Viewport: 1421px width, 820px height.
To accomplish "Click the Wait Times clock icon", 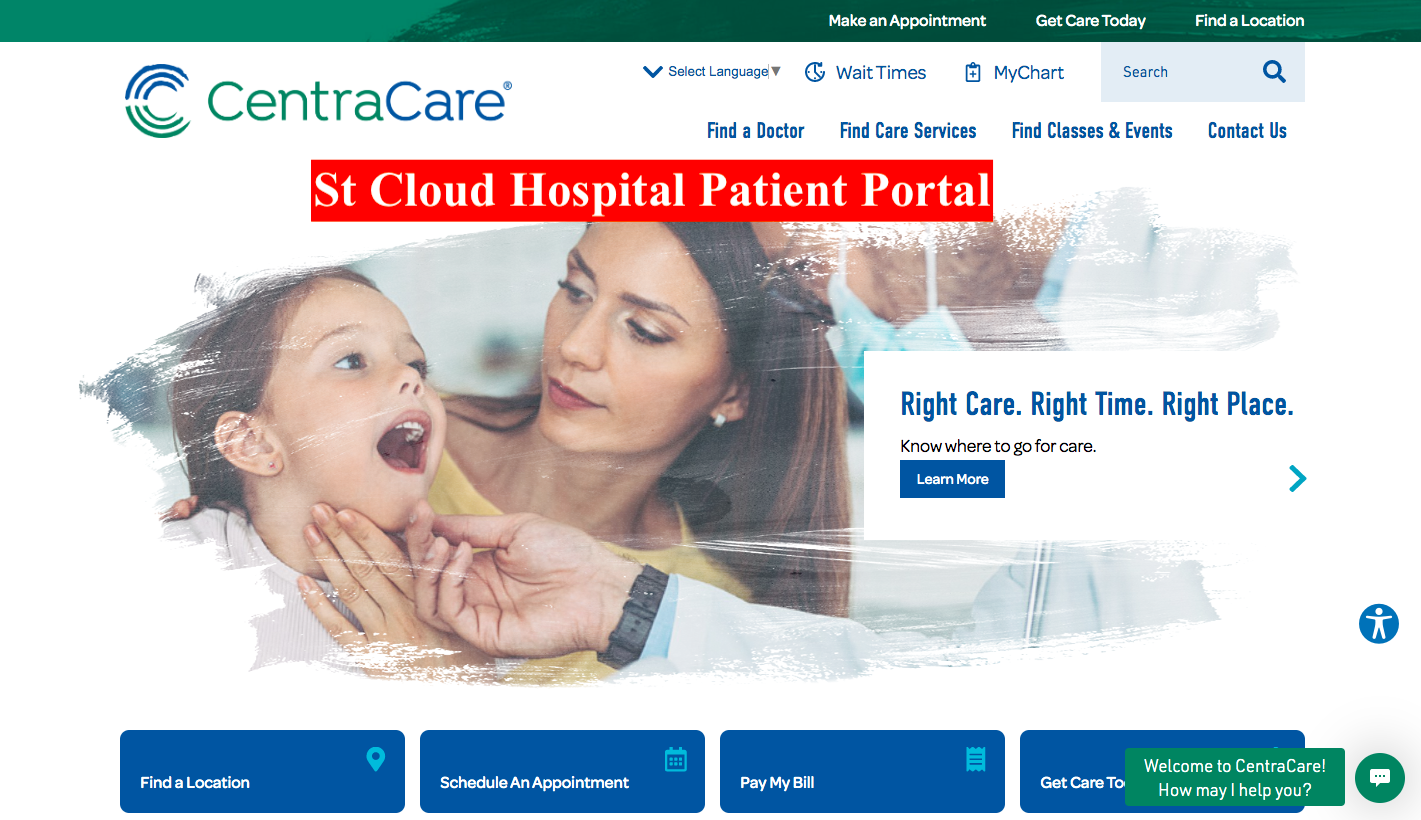I will pyautogui.click(x=815, y=72).
